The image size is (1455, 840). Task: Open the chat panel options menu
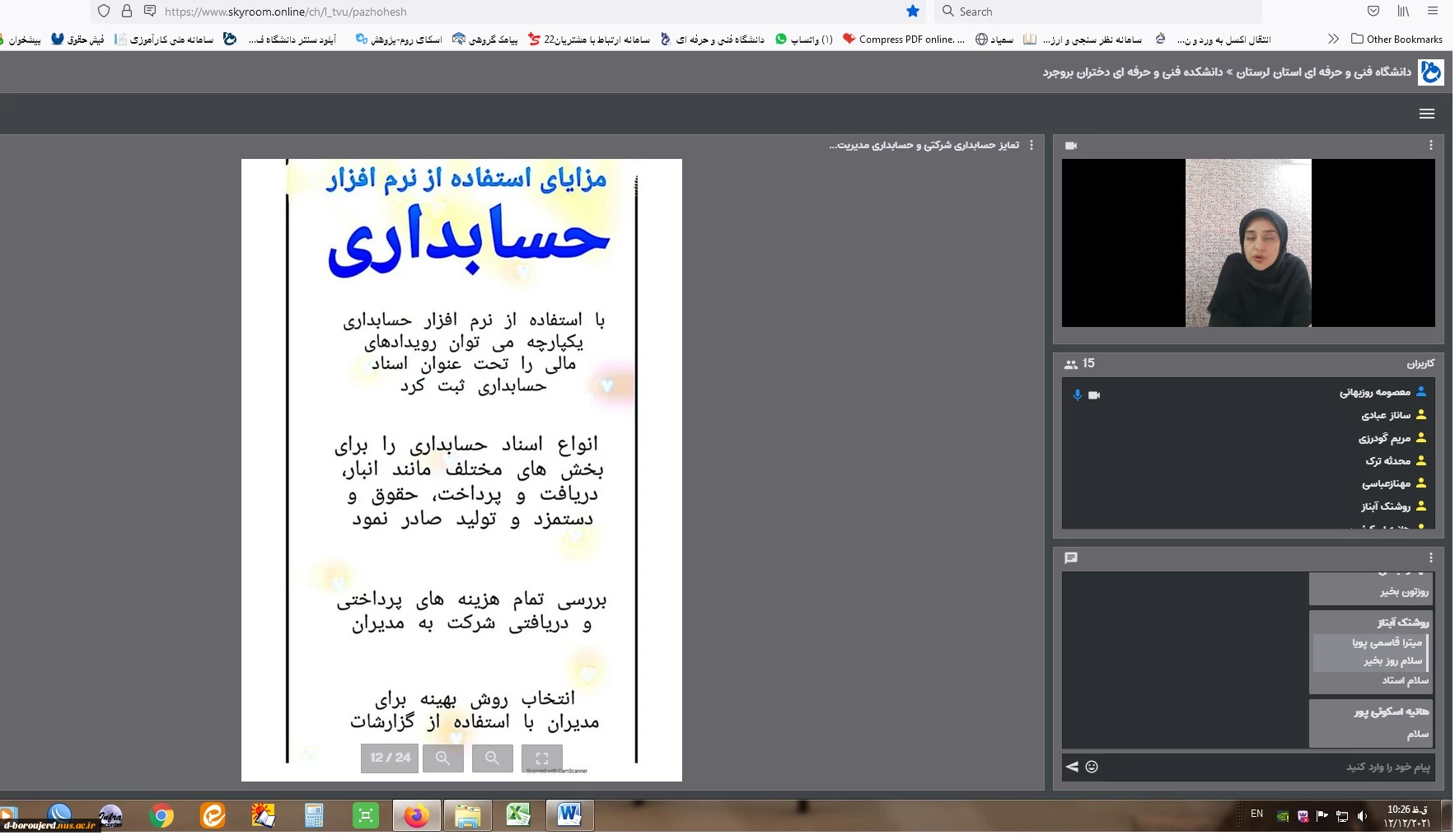pos(1431,558)
